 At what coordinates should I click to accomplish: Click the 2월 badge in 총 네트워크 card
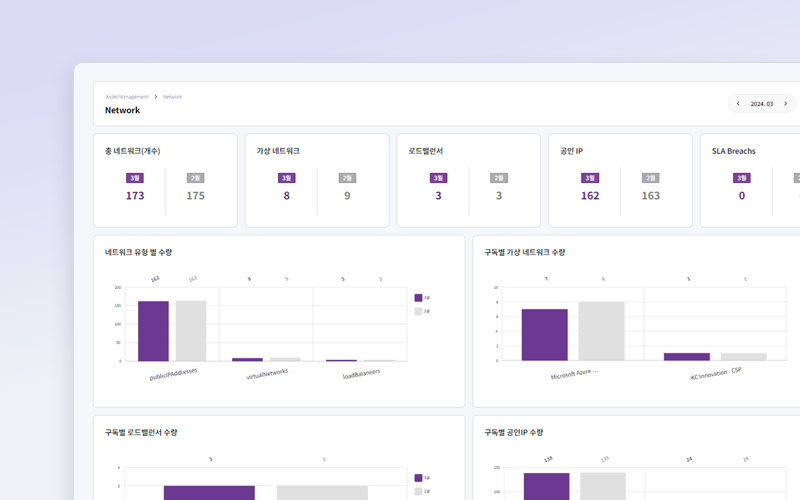[195, 178]
